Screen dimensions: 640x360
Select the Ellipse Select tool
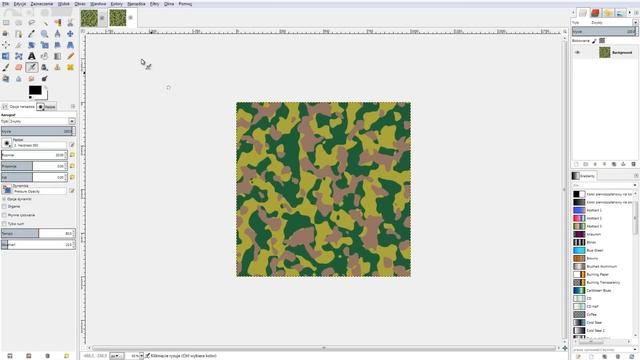18,22
